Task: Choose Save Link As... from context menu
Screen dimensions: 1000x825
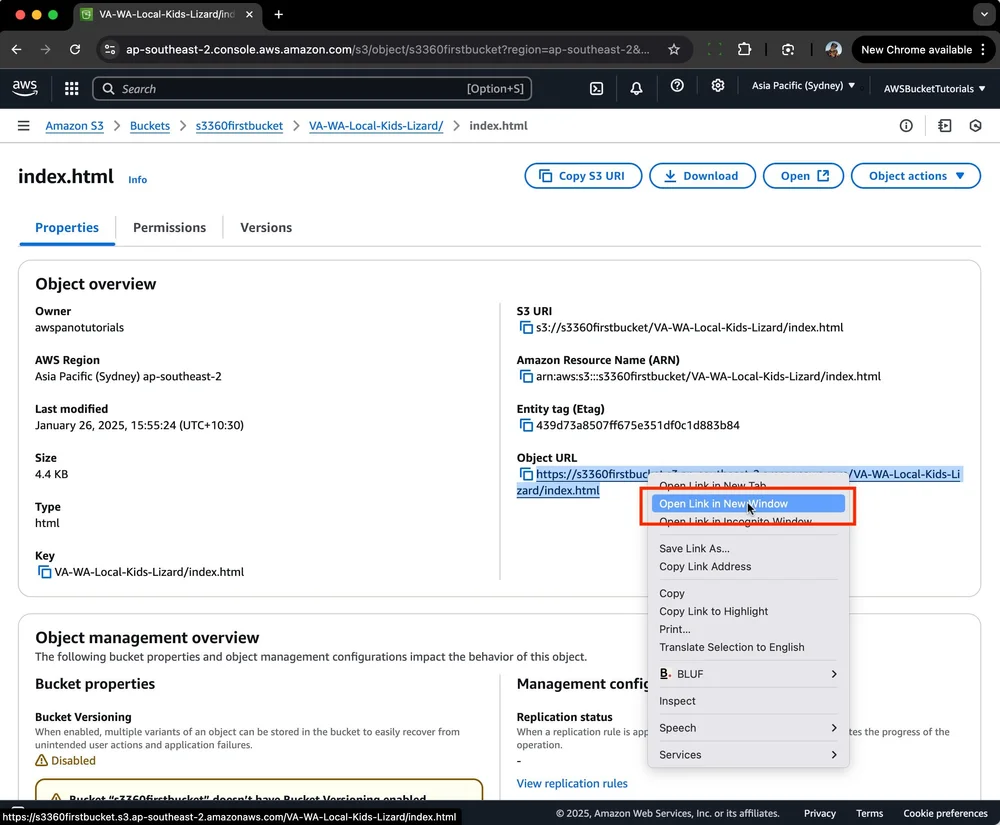Action: pos(748,548)
